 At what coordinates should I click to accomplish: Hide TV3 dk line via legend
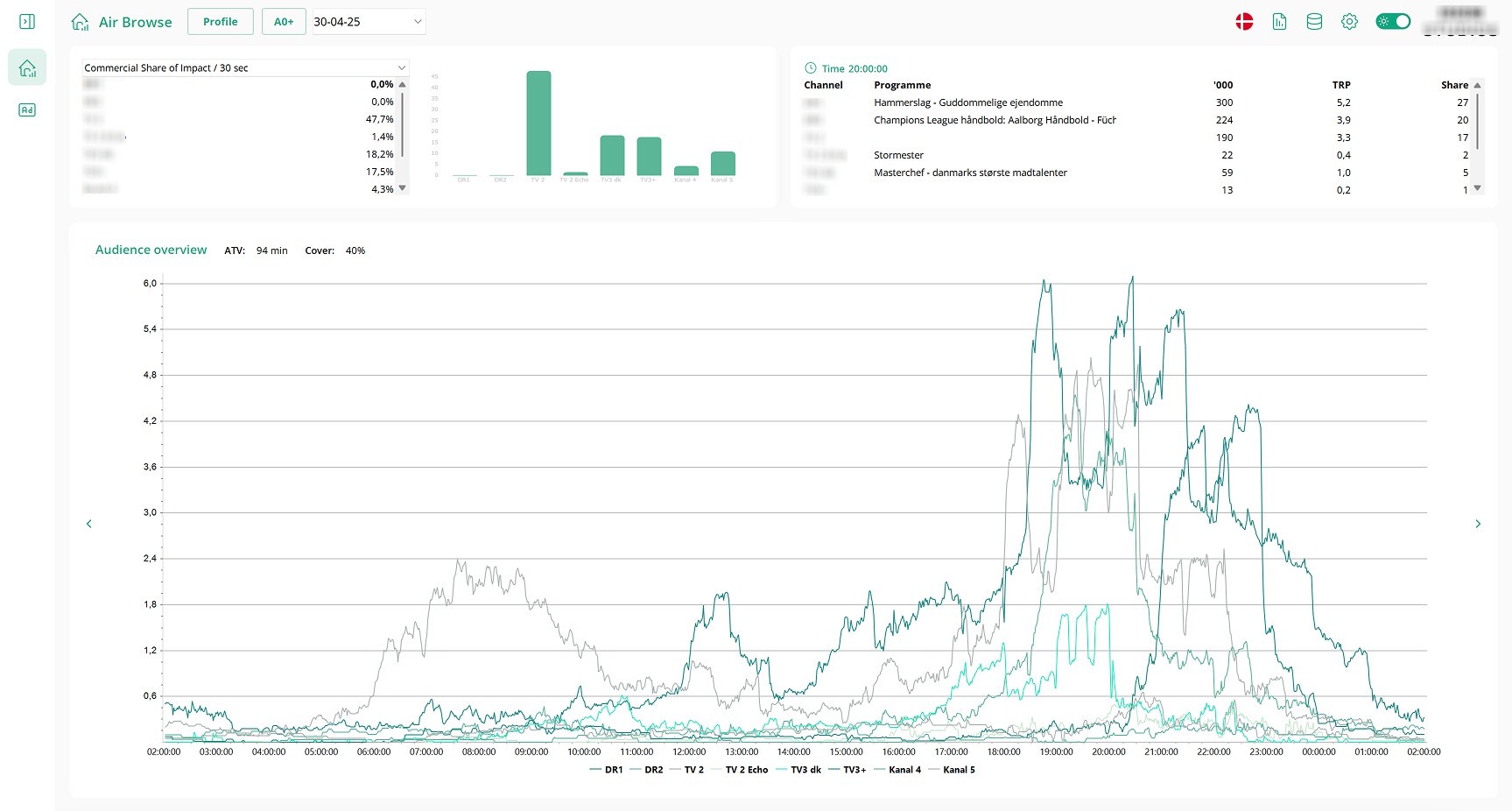coord(798,770)
